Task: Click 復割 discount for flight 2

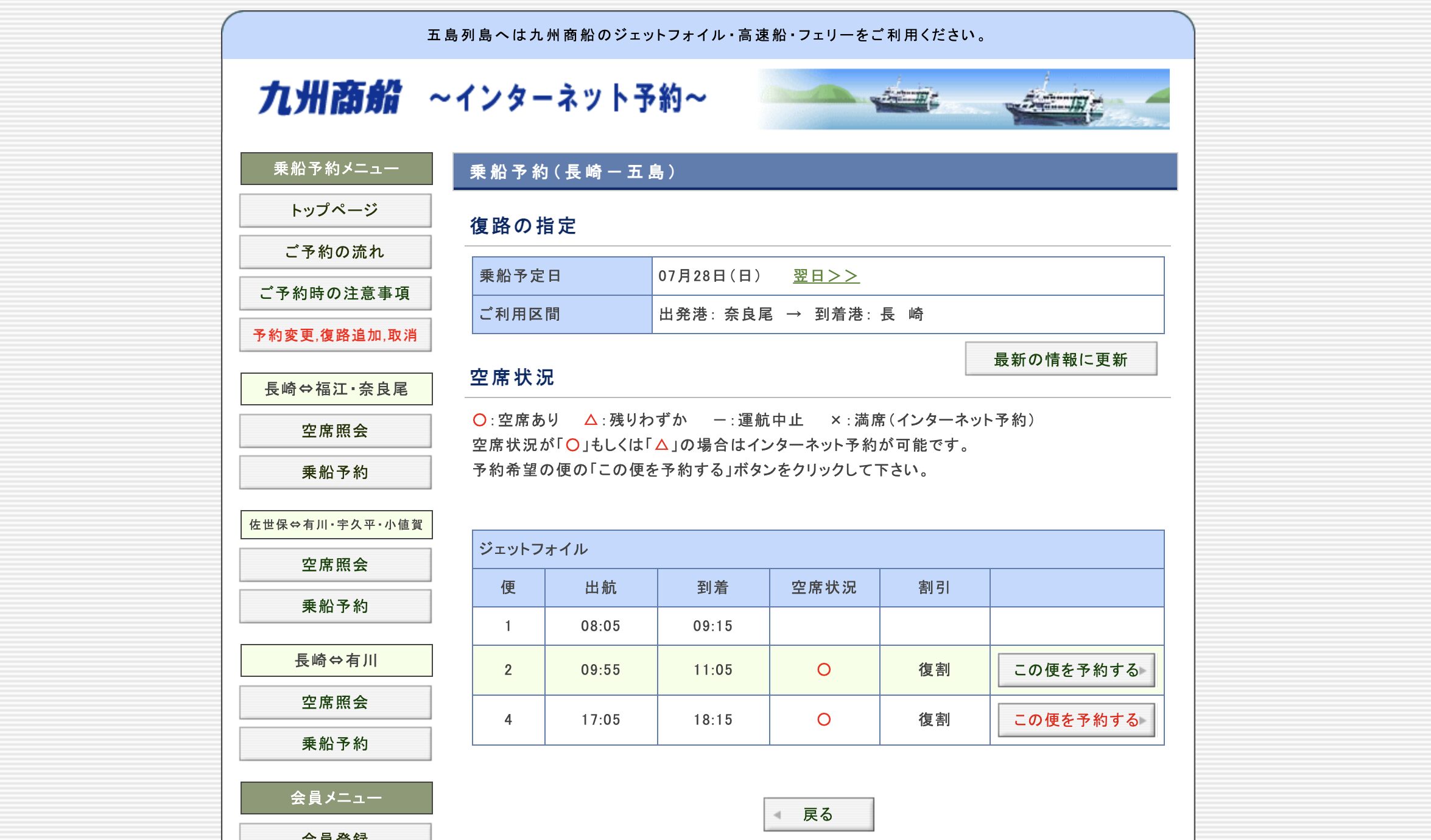Action: (934, 670)
